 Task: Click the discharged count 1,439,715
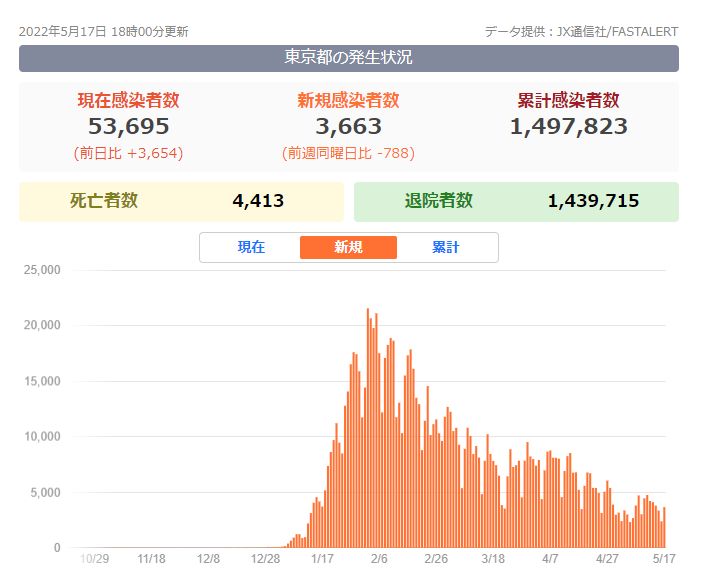pyautogui.click(x=593, y=201)
